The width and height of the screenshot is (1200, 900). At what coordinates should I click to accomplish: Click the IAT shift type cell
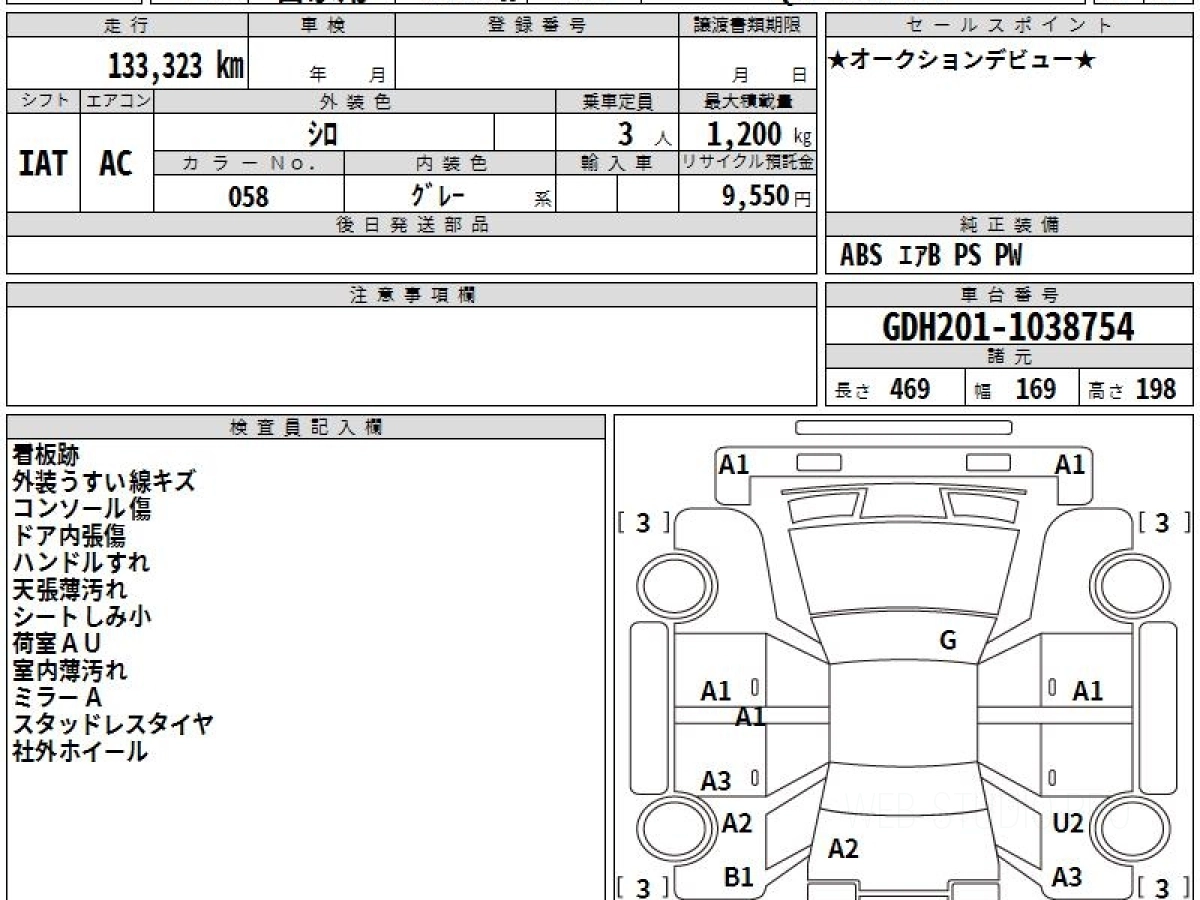coord(43,164)
